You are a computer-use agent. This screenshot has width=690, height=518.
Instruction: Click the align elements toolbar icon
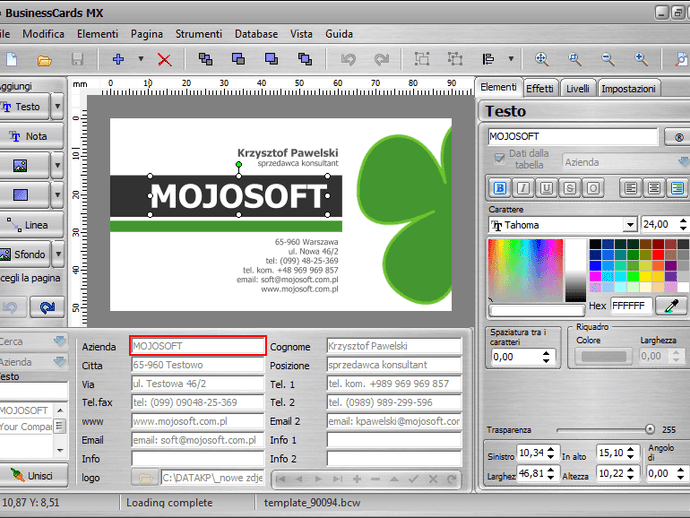pos(488,59)
